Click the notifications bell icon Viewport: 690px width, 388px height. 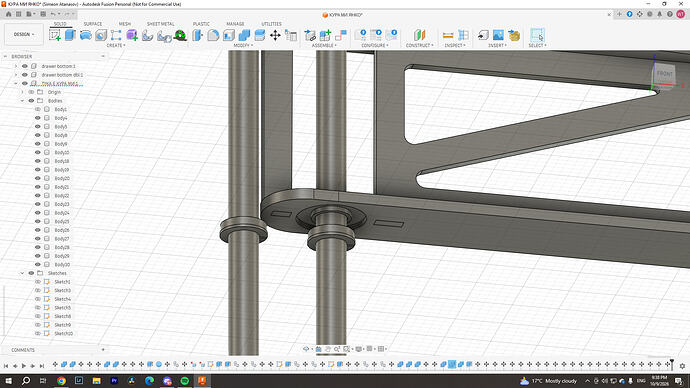[x=659, y=14]
